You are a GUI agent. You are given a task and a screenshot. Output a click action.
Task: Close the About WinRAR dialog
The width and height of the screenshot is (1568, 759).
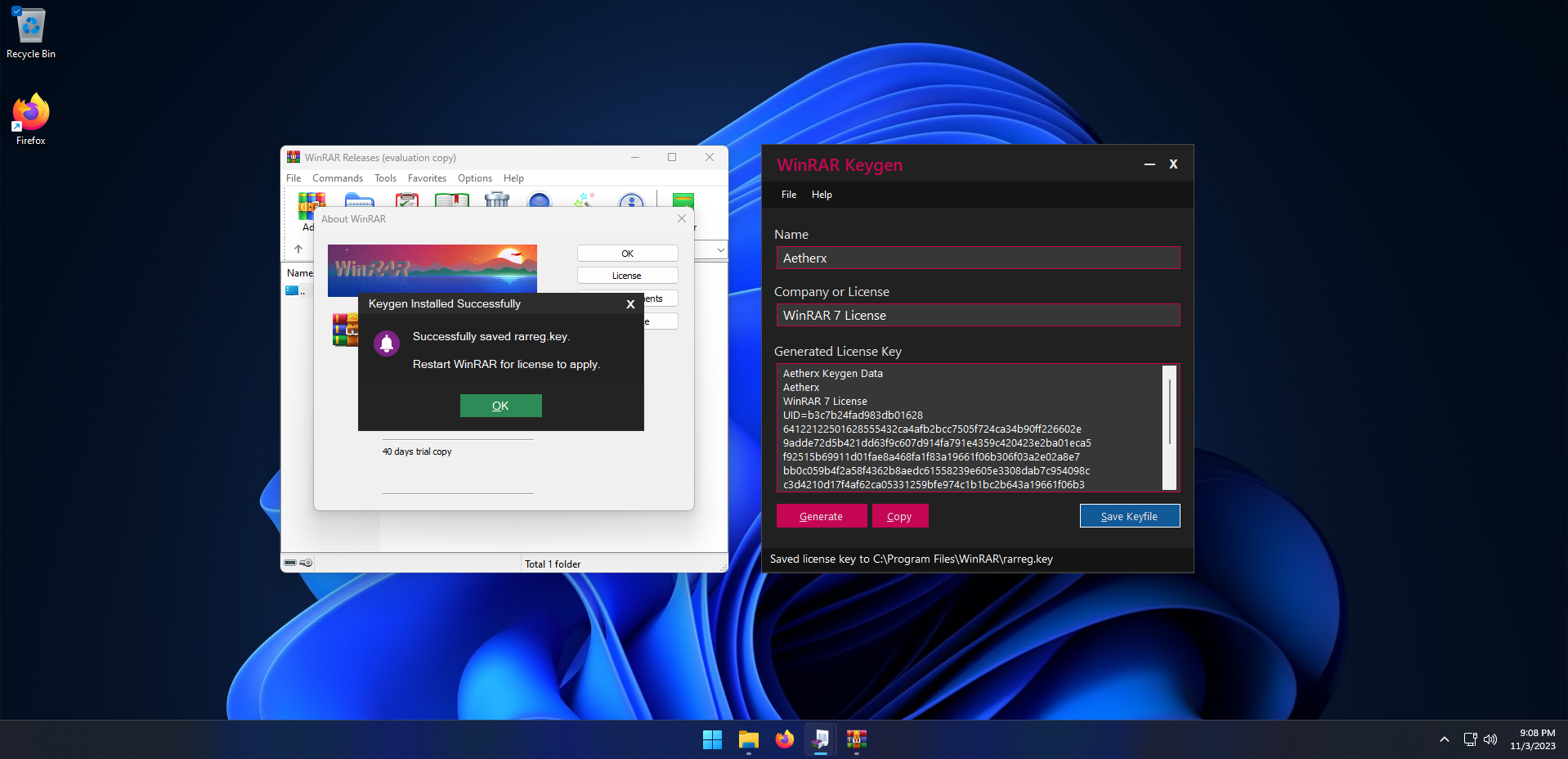click(682, 218)
